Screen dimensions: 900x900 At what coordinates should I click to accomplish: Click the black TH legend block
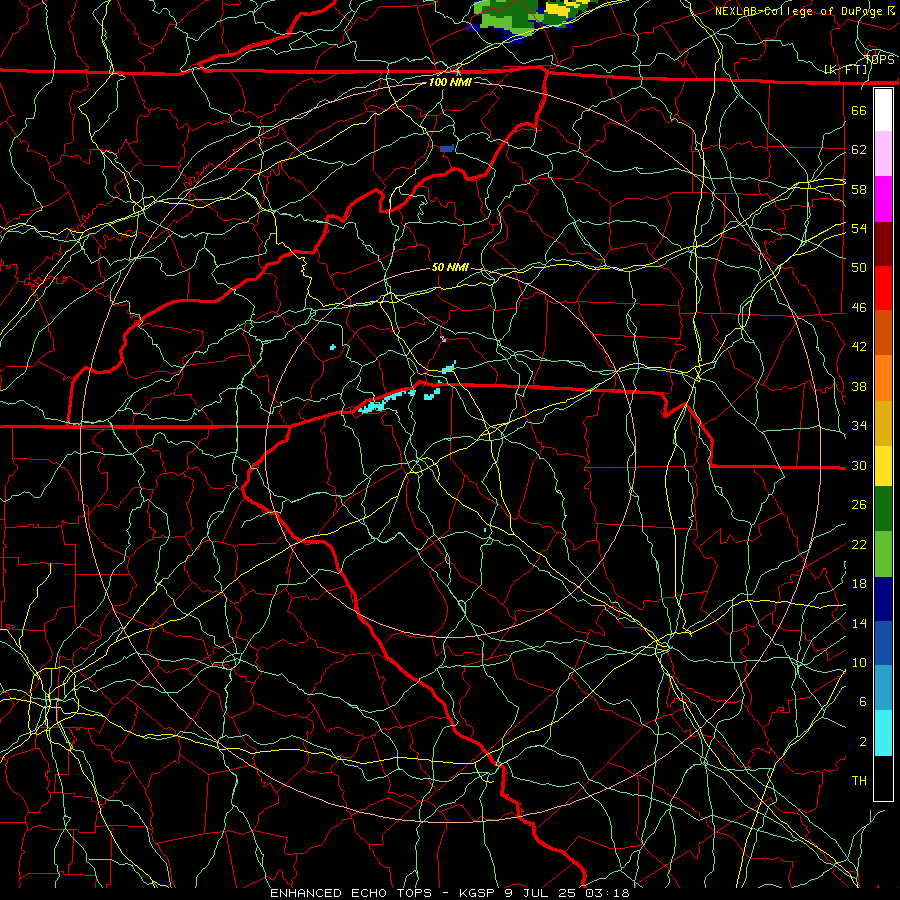point(883,778)
